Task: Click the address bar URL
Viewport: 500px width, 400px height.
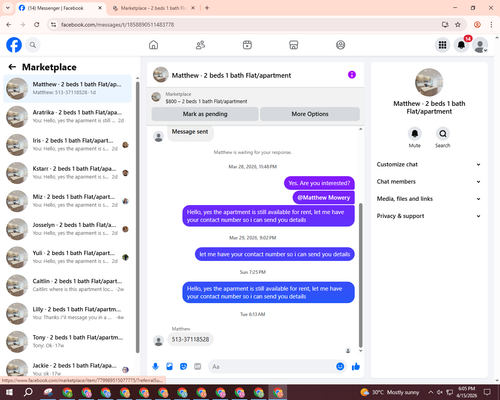Action: [x=117, y=25]
